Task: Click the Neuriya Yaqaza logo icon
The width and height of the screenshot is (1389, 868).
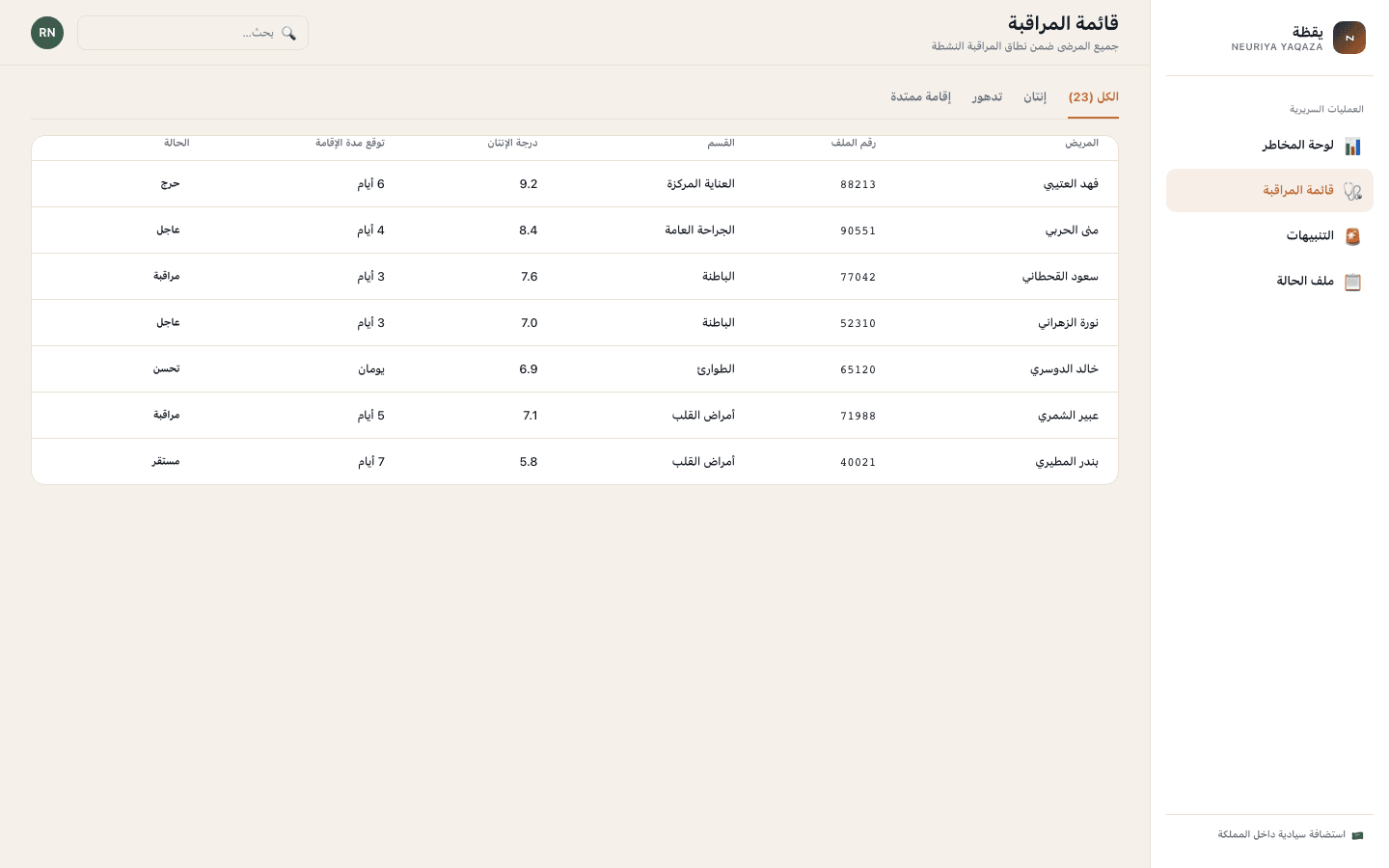Action: pyautogui.click(x=1349, y=38)
